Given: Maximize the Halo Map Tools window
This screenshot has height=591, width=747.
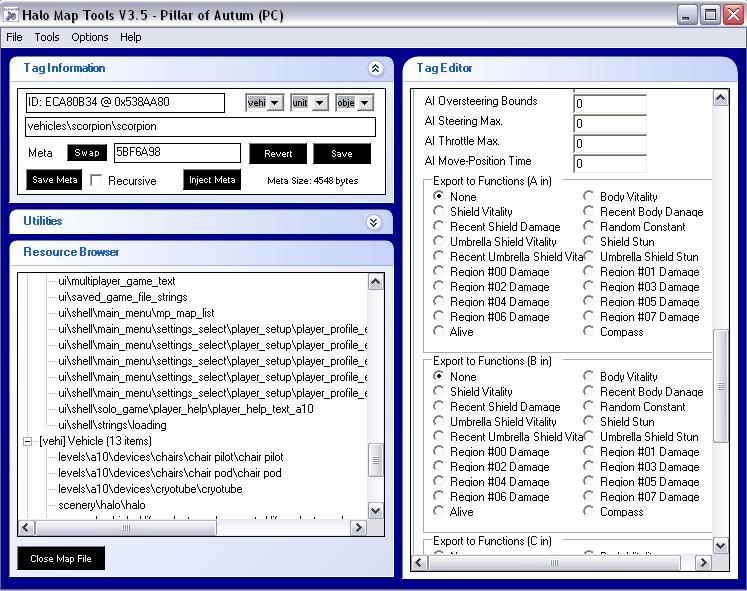Looking at the screenshot, I should click(x=710, y=15).
